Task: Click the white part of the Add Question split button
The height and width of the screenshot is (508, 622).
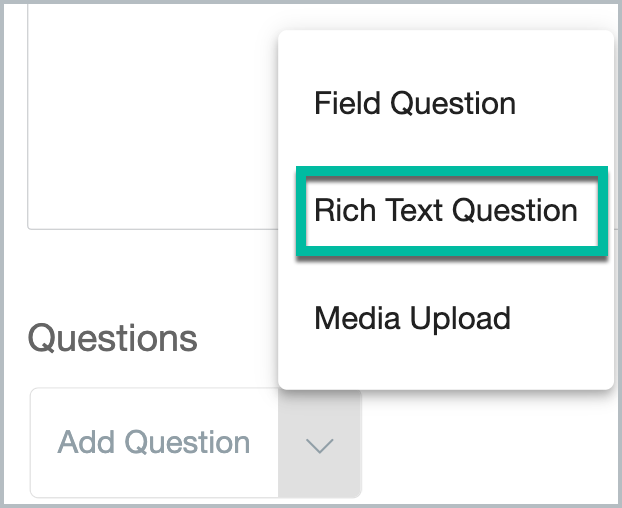Action: coord(154,443)
